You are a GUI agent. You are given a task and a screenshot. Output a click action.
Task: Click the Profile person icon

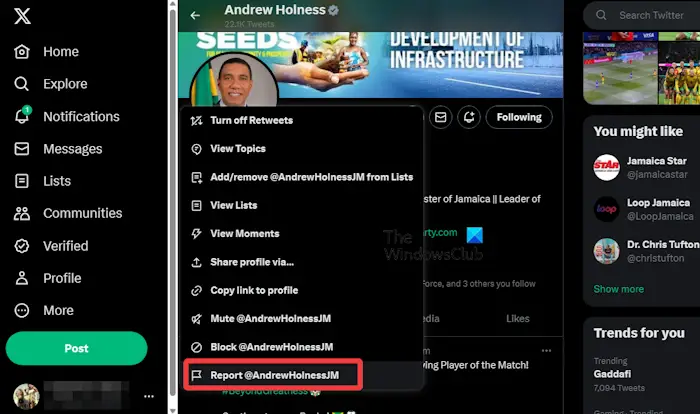pyautogui.click(x=21, y=278)
